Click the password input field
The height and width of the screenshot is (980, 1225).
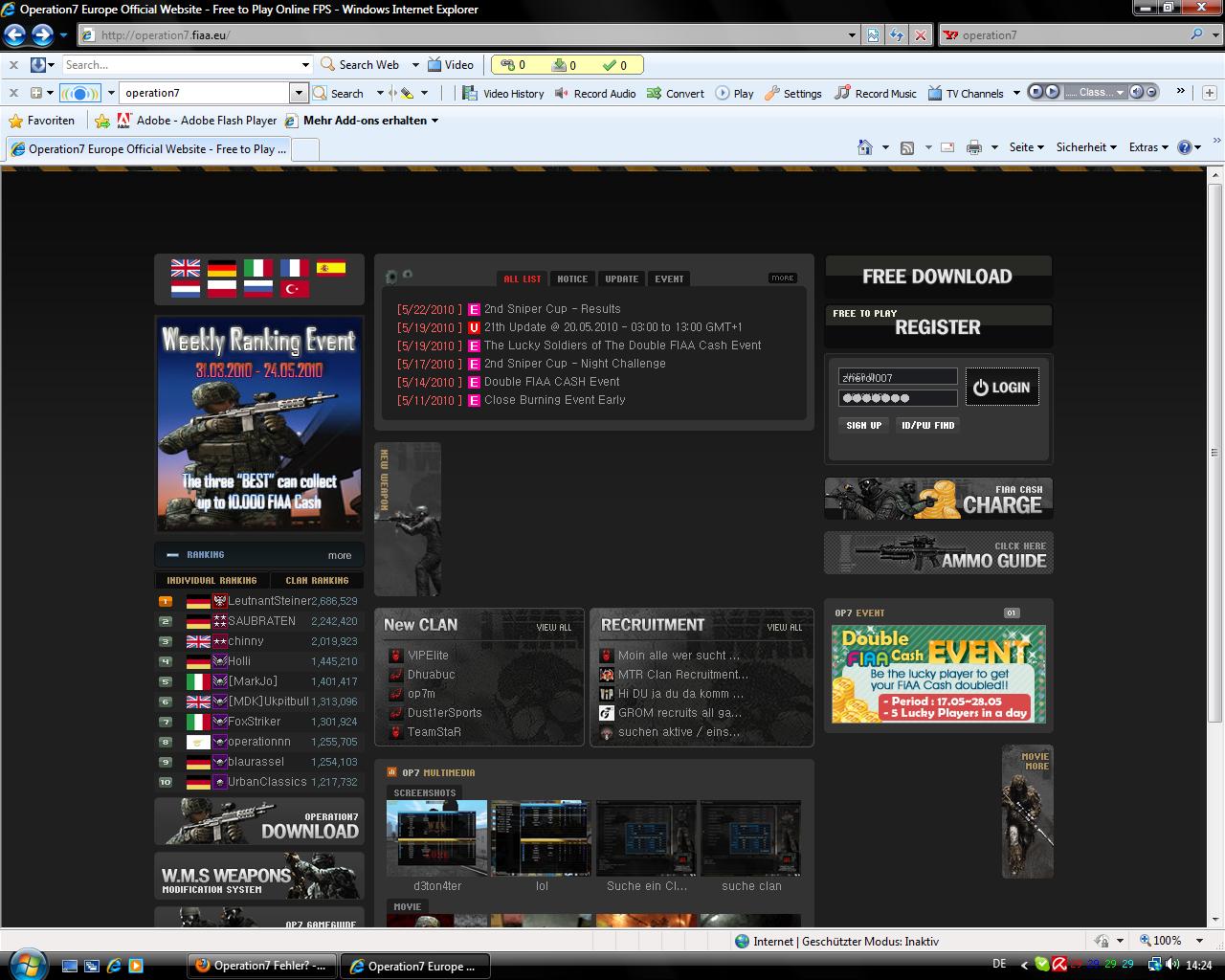898,398
